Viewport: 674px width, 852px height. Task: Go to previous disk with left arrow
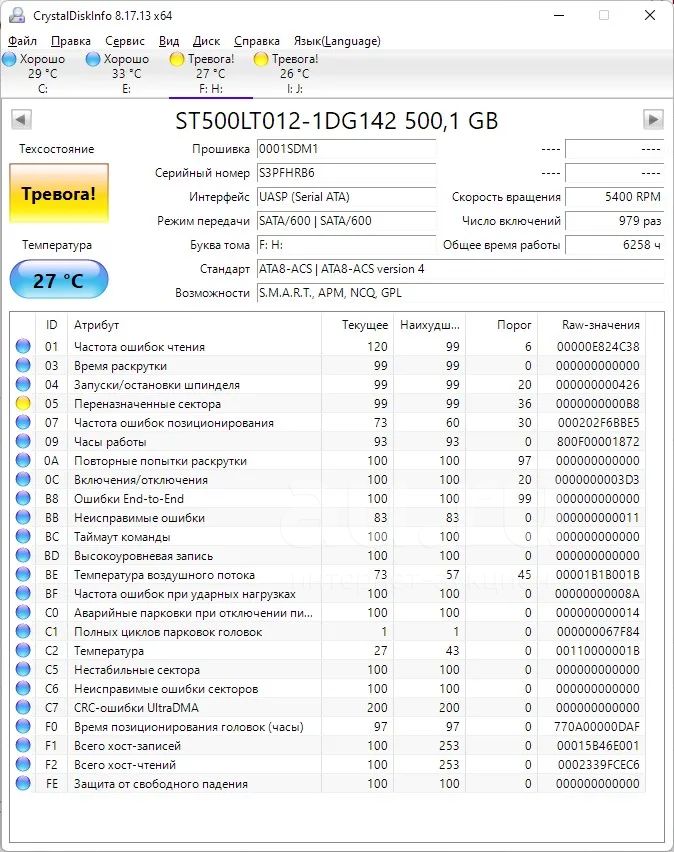tap(21, 120)
